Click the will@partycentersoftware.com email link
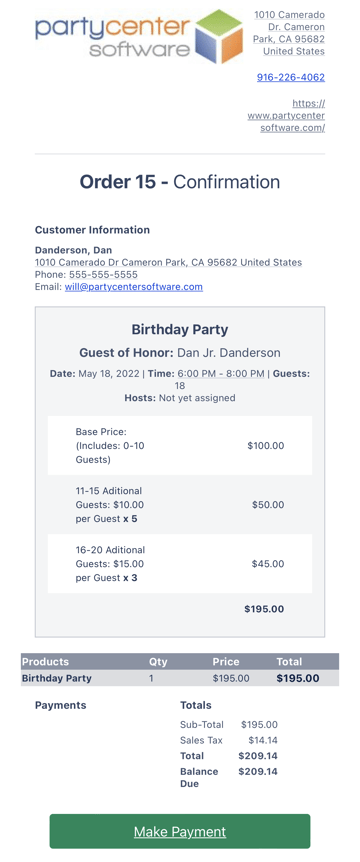This screenshot has width=360, height=862. coord(134,286)
